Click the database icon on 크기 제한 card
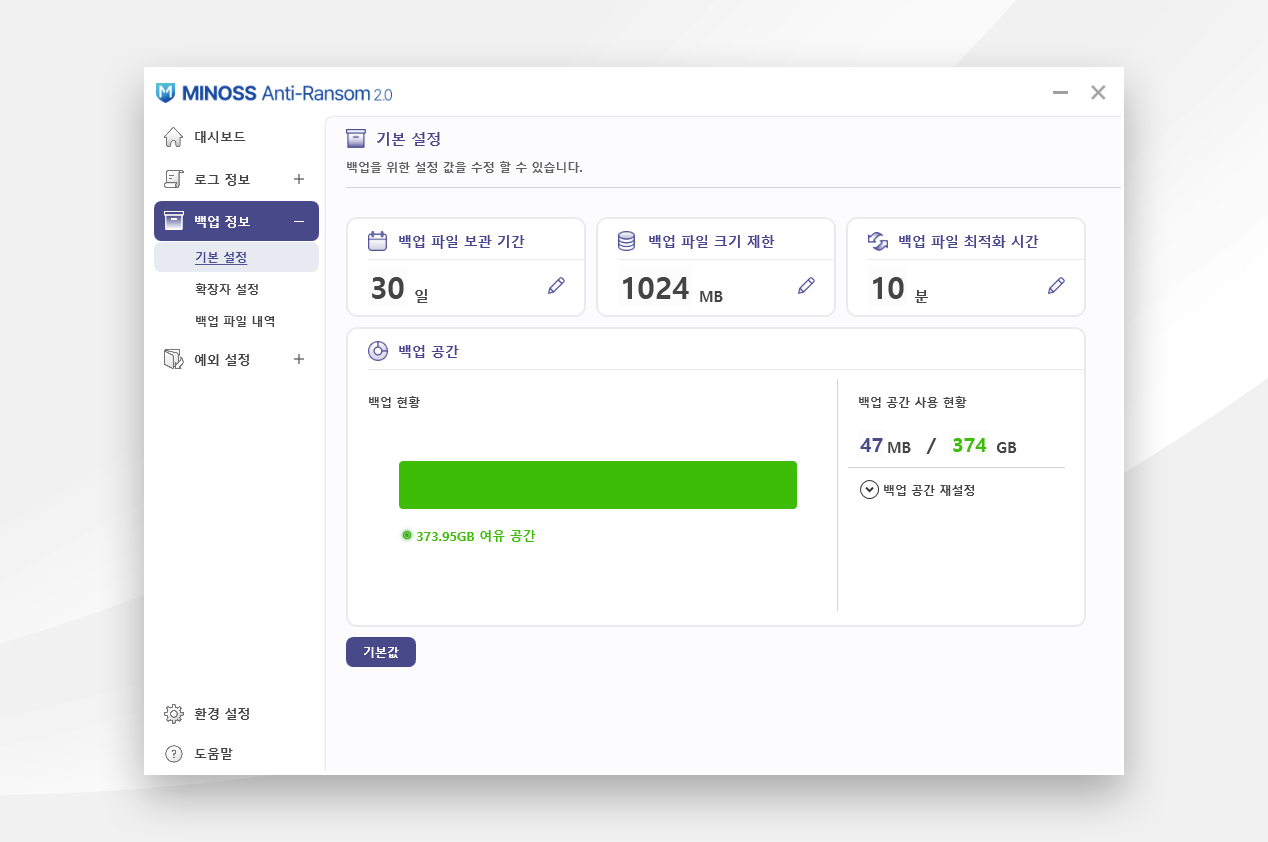Screen dimensions: 1268x842 [x=627, y=241]
